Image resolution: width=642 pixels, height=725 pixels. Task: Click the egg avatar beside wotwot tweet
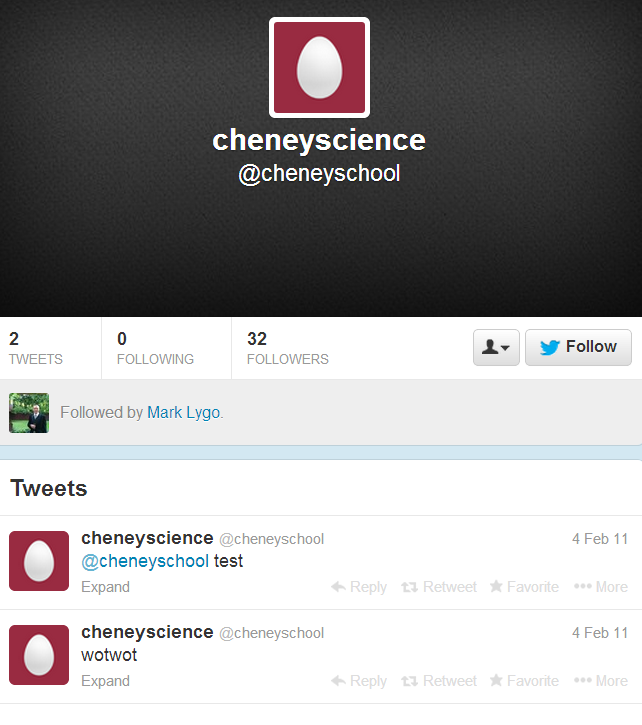tap(39, 655)
